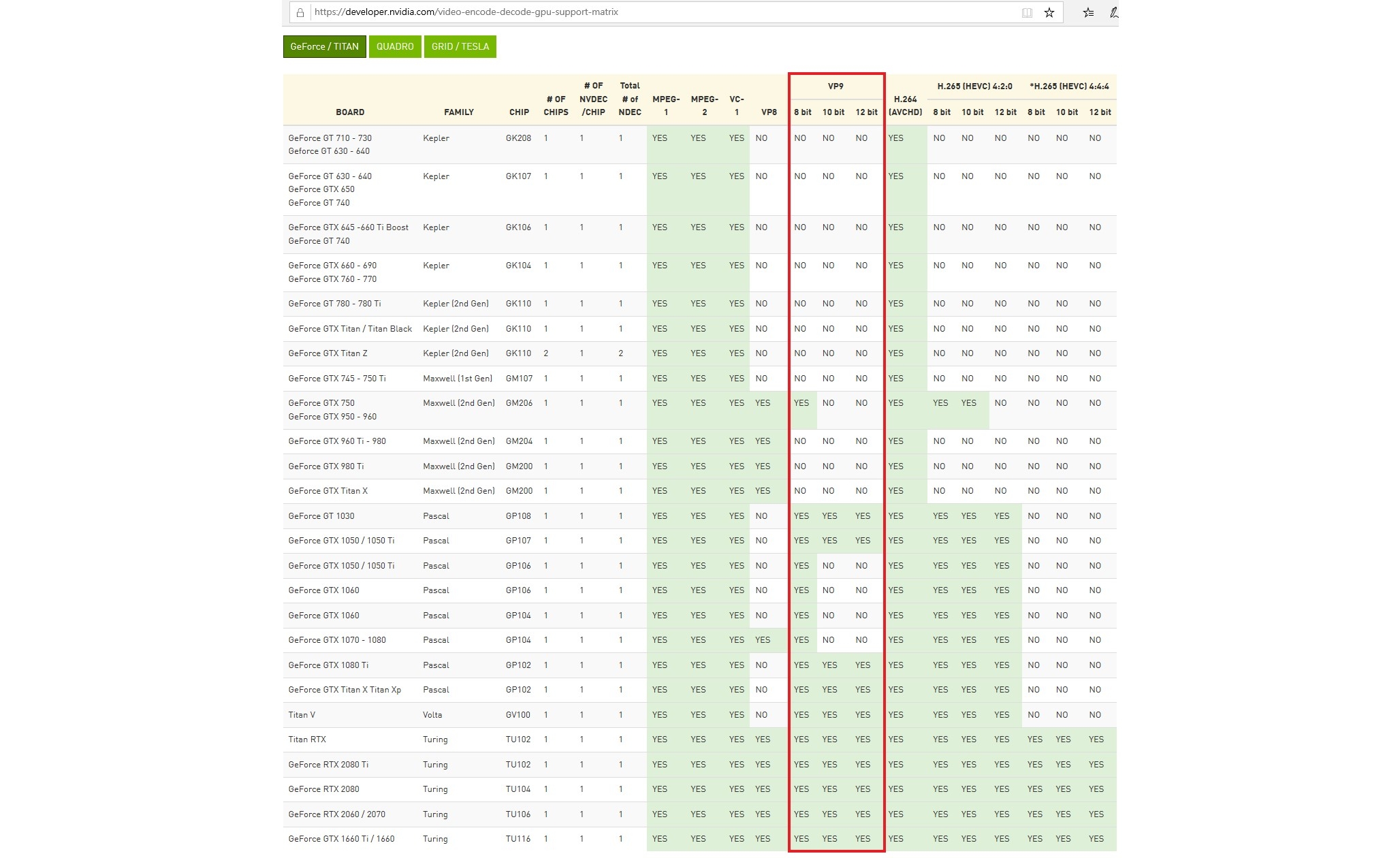Viewport: 1400px width, 858px height.
Task: Click the TU104 chip cell
Action: pos(518,789)
